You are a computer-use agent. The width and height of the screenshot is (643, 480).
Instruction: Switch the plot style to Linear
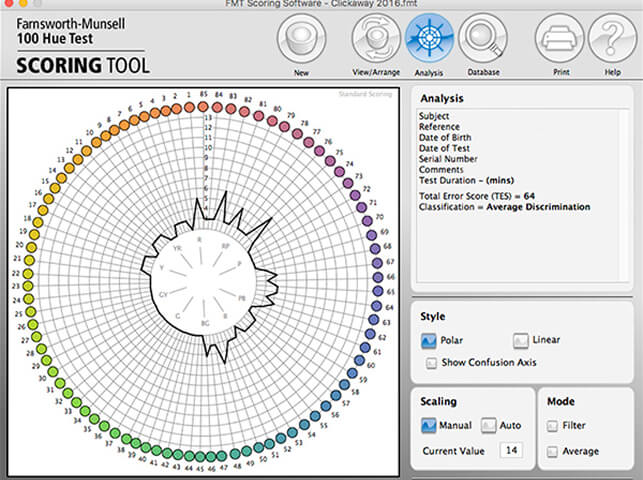[521, 342]
